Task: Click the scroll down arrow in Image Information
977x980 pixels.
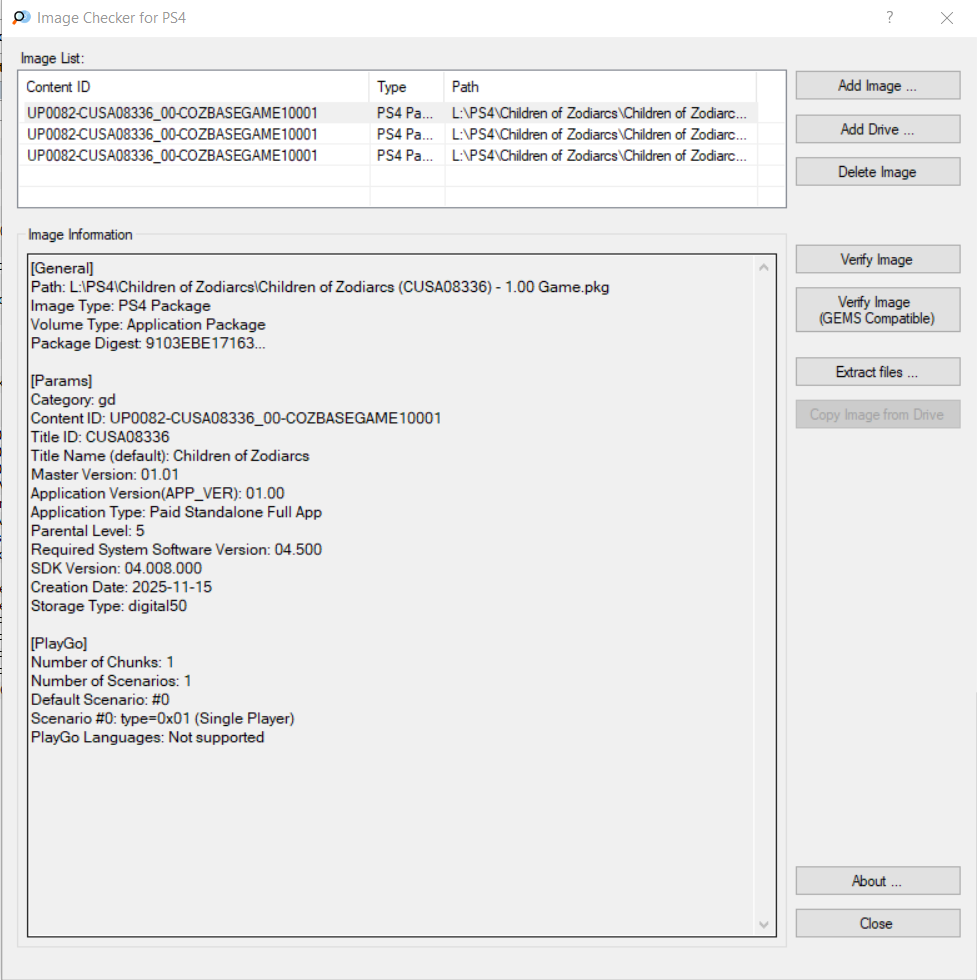Action: coord(765,925)
